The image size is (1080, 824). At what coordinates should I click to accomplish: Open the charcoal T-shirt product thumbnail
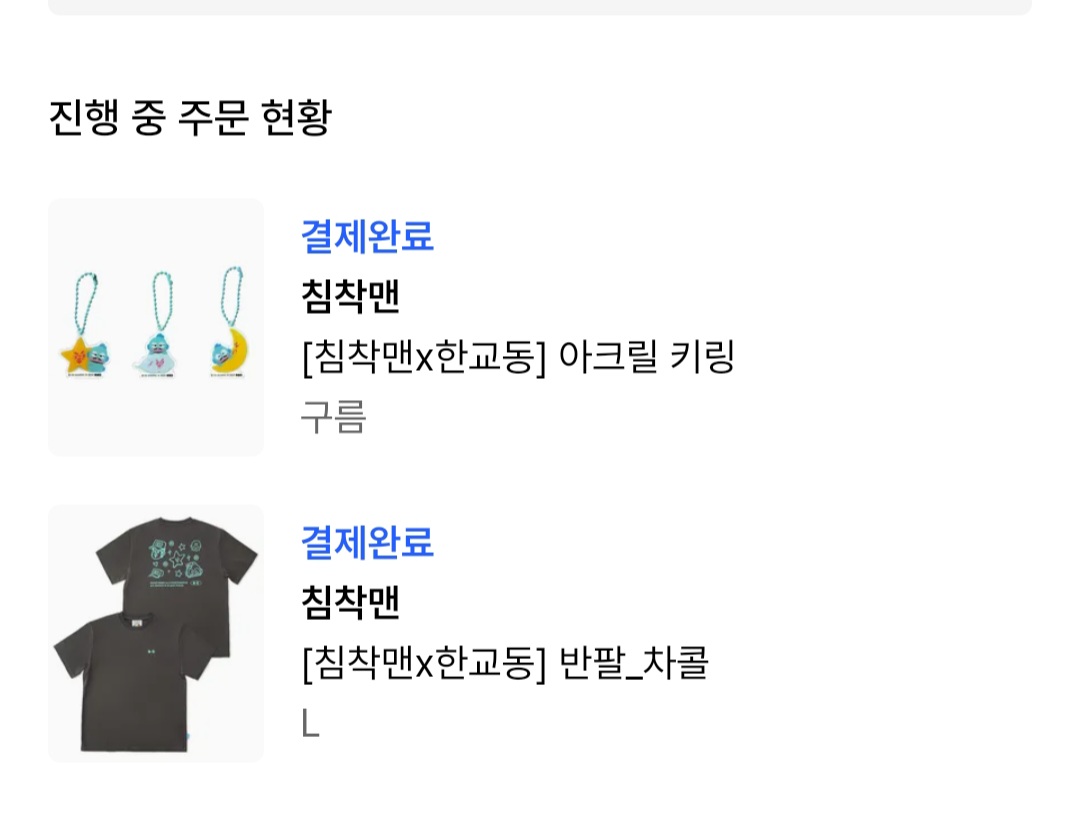pyautogui.click(x=156, y=633)
